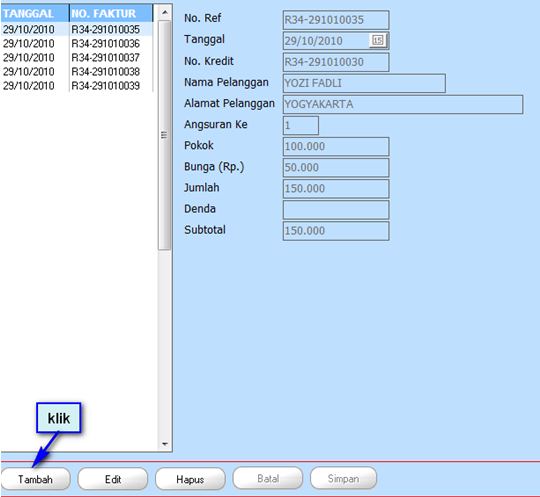The image size is (540, 497).
Task: Click the NO. FAKTUR column header
Action: click(111, 13)
